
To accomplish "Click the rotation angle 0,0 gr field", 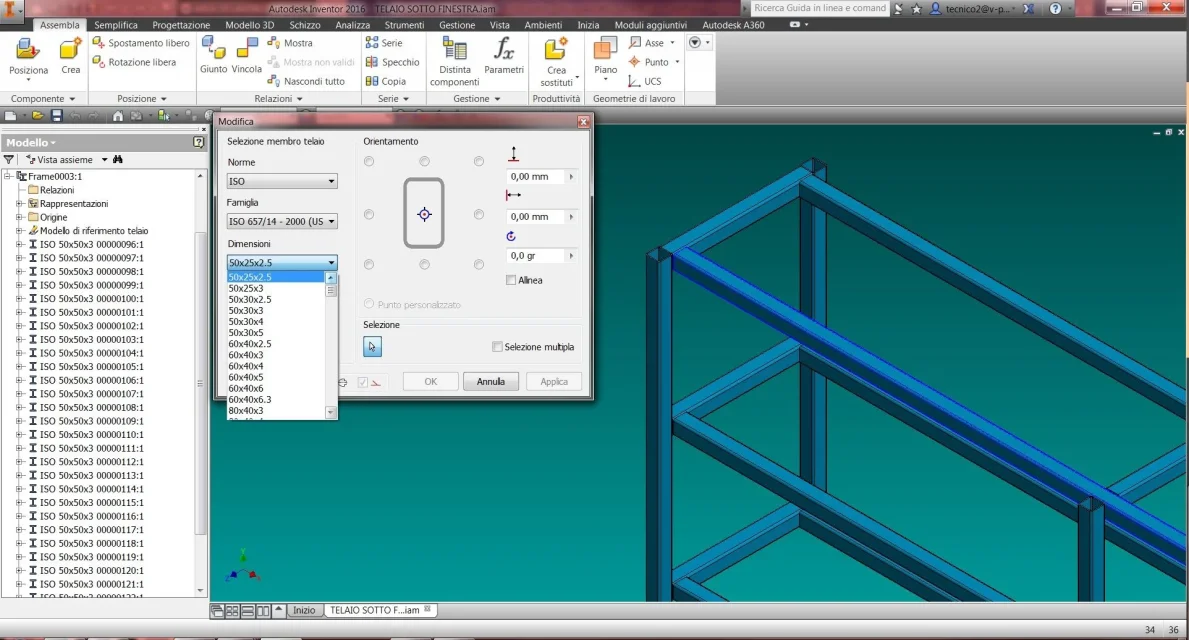I will pos(536,256).
